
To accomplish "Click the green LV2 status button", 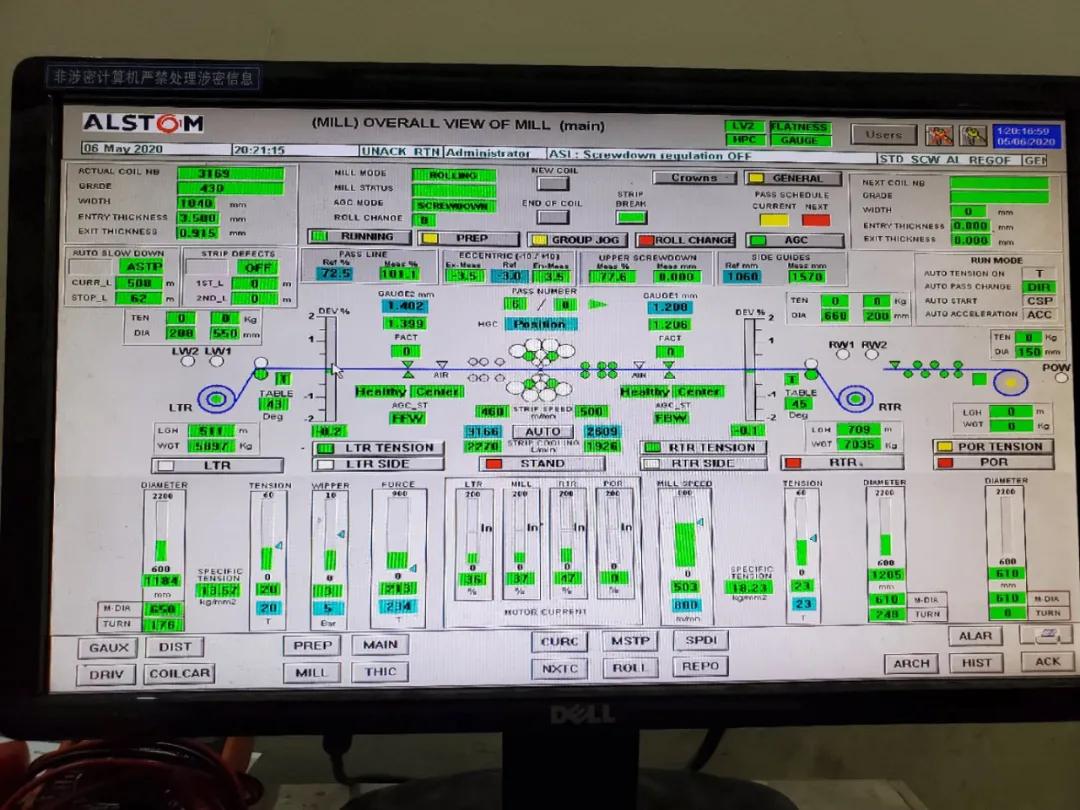I will coord(744,126).
